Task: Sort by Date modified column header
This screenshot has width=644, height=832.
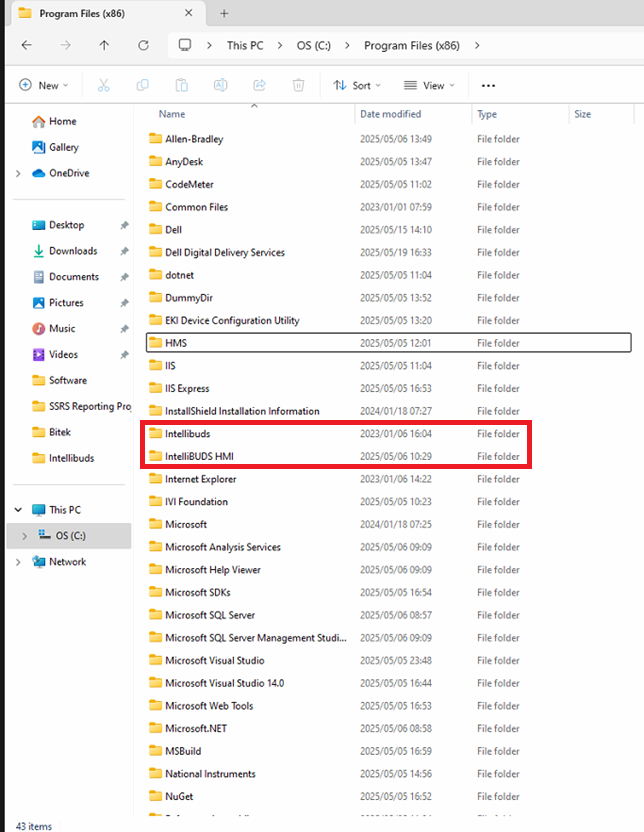Action: tap(390, 114)
